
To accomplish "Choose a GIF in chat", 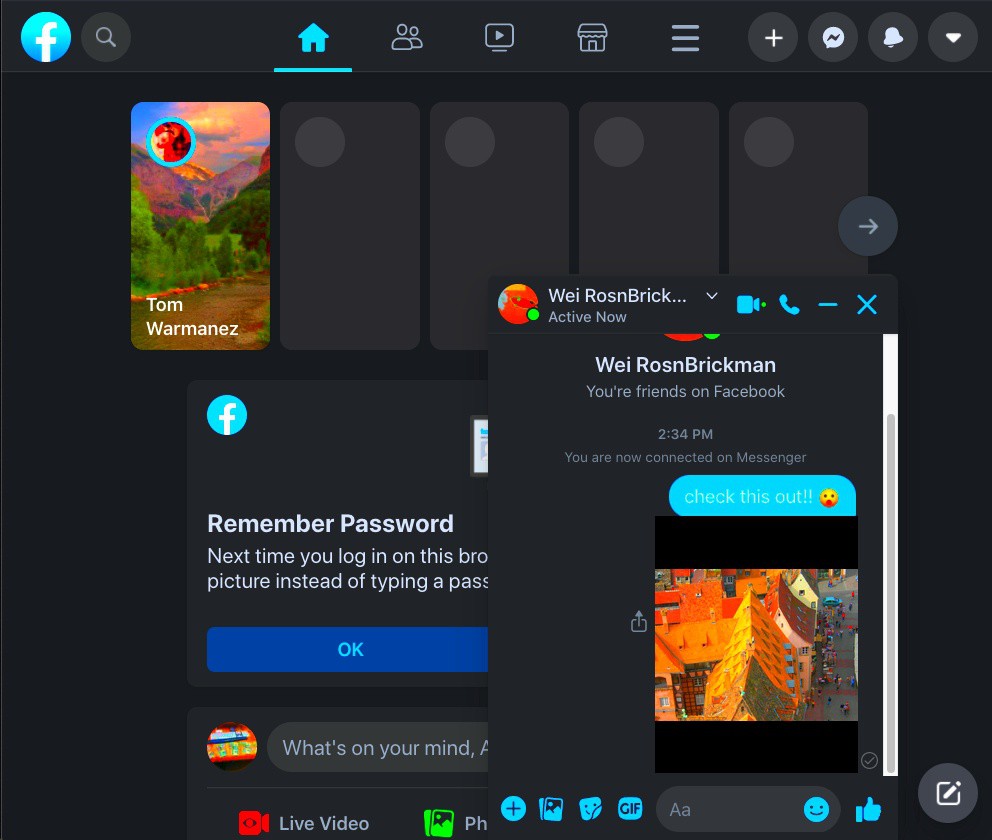I will click(630, 808).
